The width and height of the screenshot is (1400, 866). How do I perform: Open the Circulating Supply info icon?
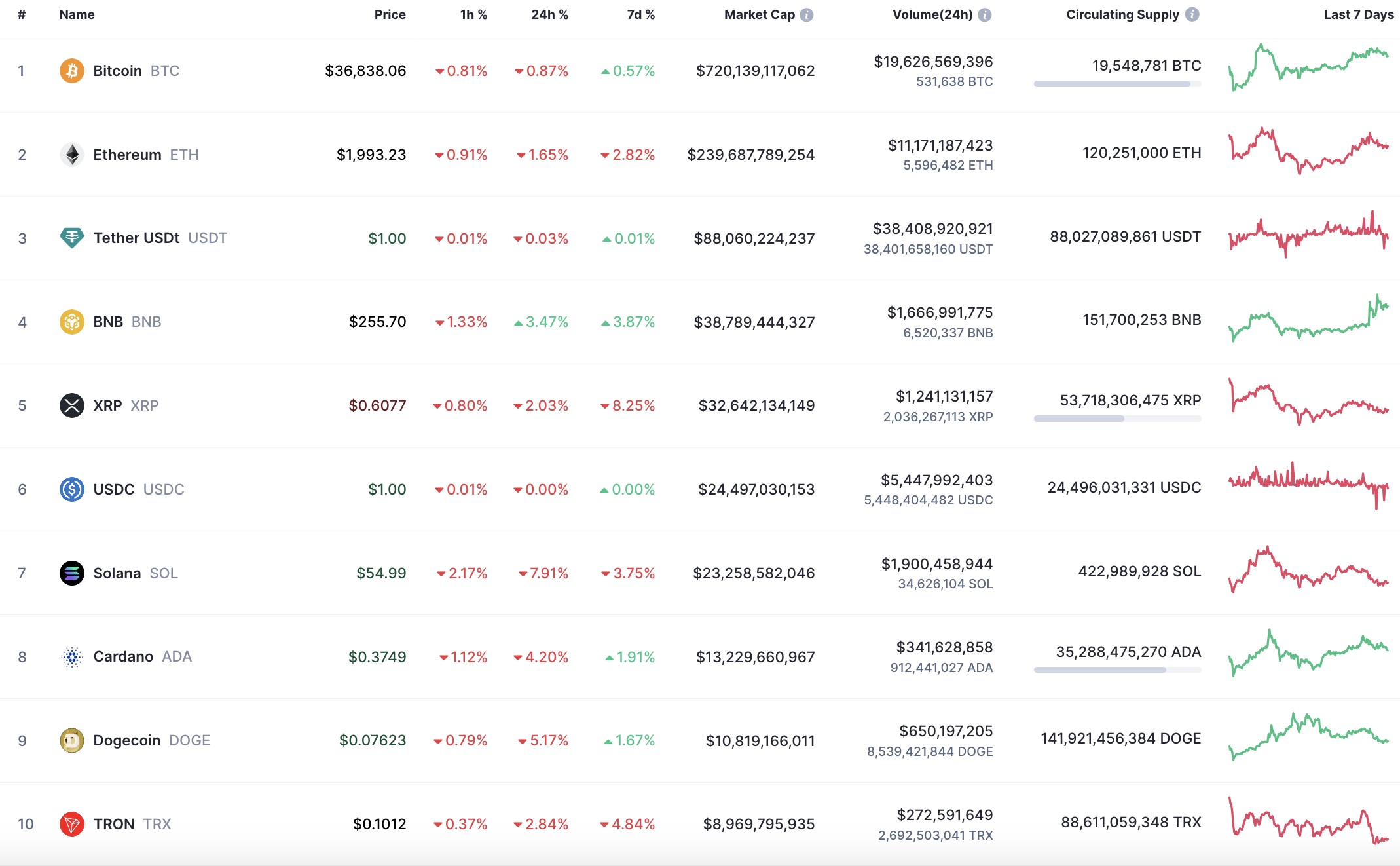pyautogui.click(x=1192, y=14)
